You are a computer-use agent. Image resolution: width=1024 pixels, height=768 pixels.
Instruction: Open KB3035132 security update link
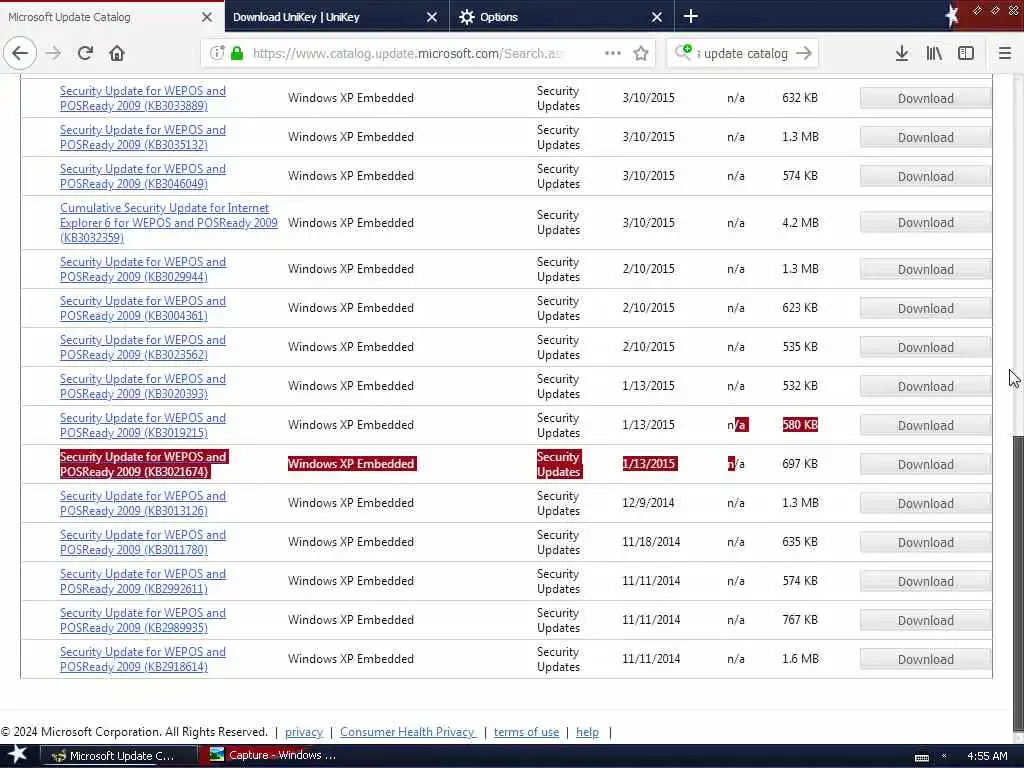[142, 137]
